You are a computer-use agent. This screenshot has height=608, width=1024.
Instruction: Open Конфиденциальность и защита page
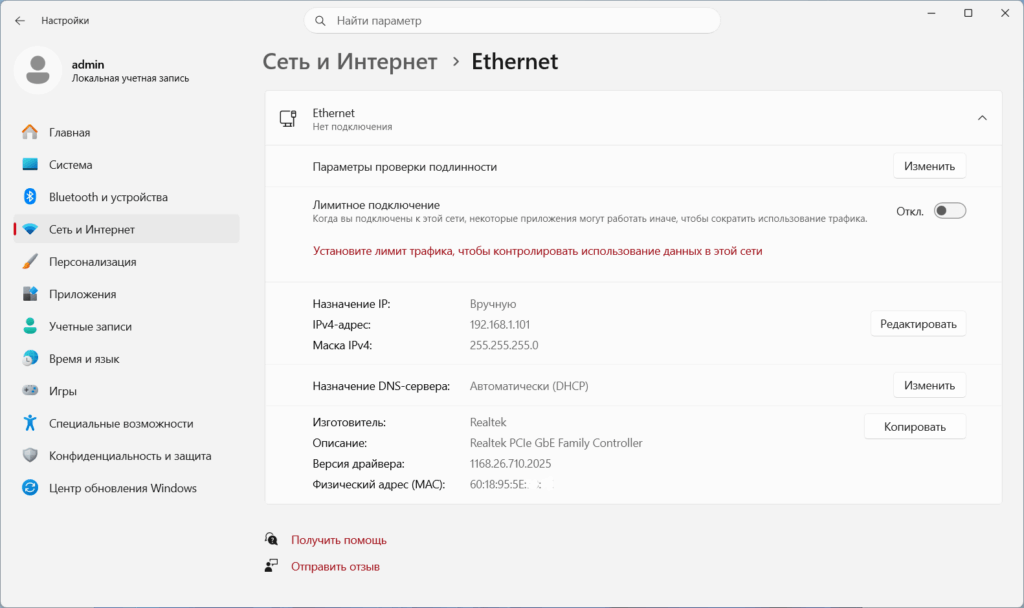click(127, 456)
